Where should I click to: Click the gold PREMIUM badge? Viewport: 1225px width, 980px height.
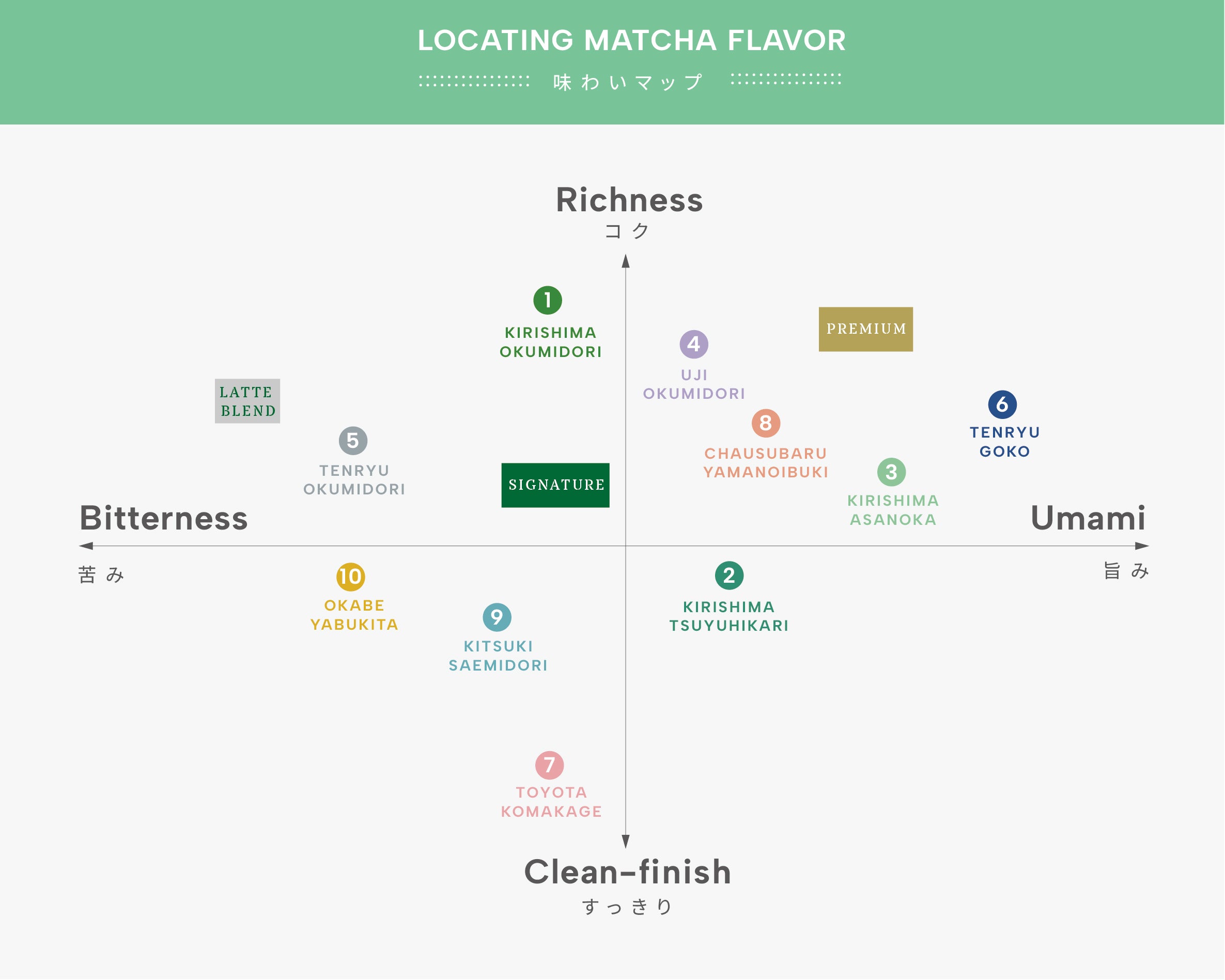(x=865, y=330)
